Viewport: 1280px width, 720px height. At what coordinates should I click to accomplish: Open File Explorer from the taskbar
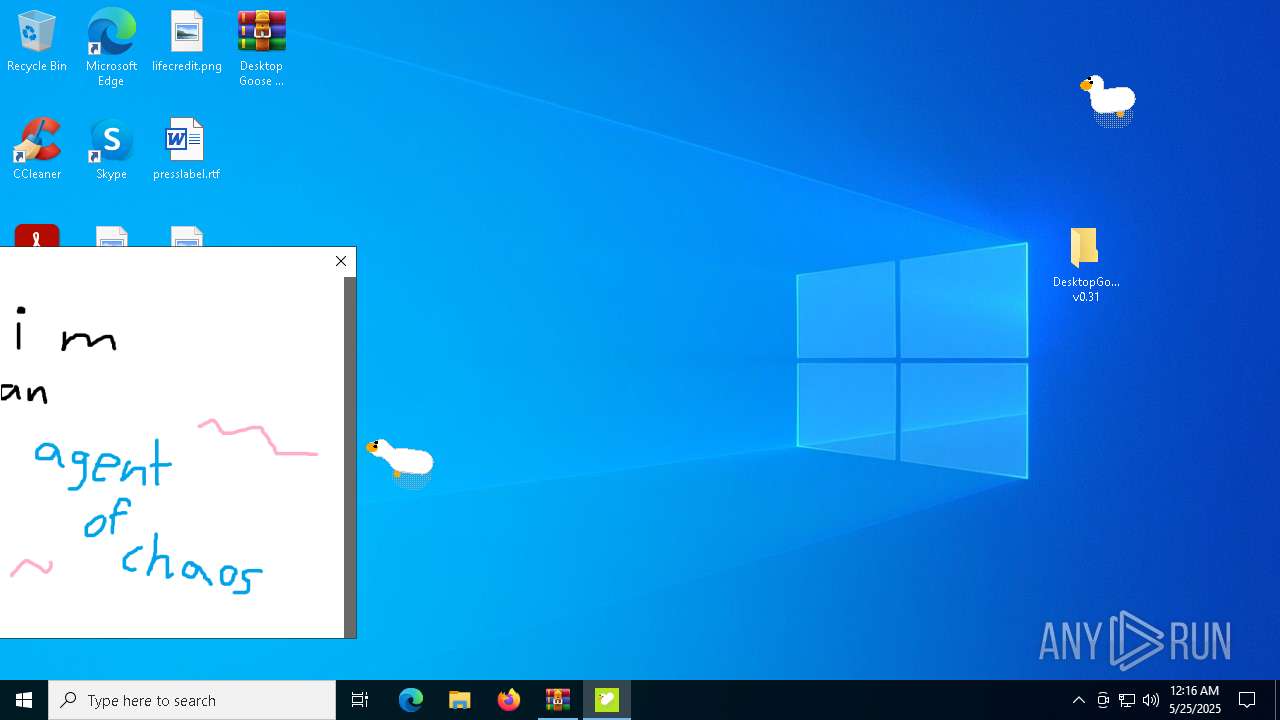[x=460, y=700]
